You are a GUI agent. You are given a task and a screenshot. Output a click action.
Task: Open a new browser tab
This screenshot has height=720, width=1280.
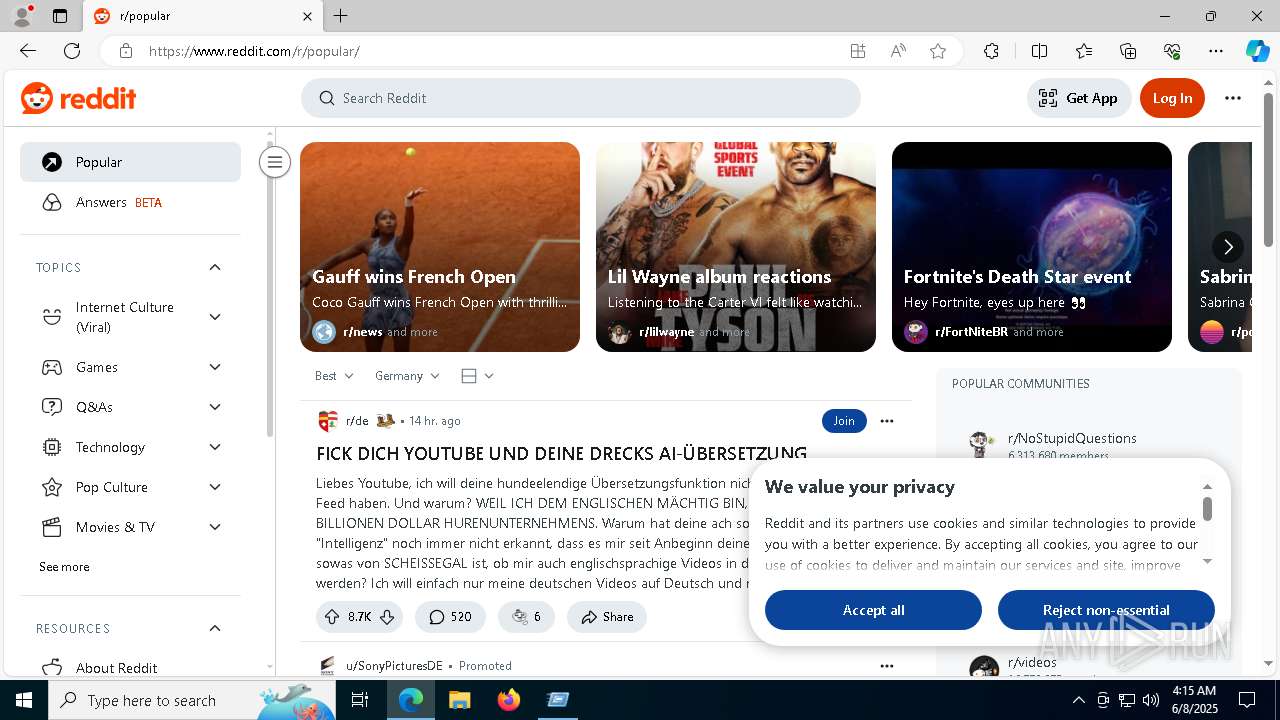pos(341,16)
